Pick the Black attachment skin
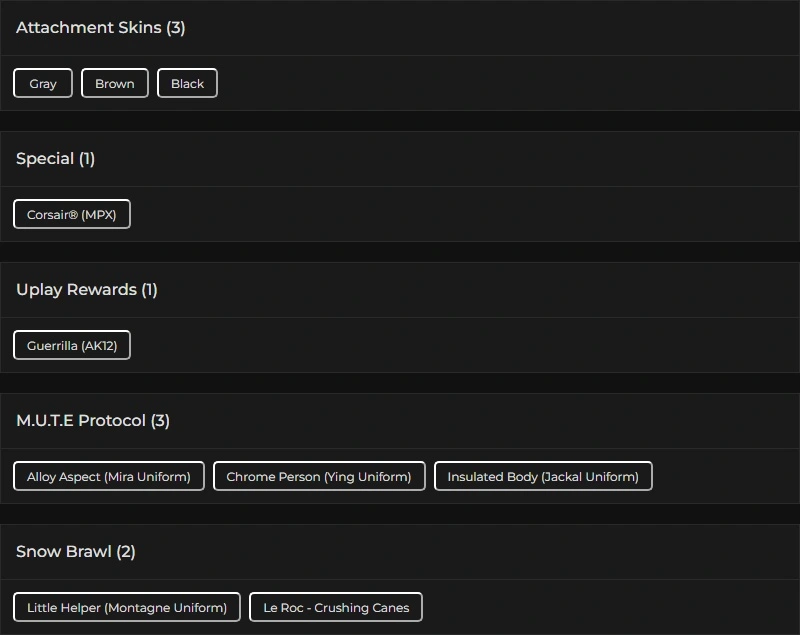 tap(187, 83)
